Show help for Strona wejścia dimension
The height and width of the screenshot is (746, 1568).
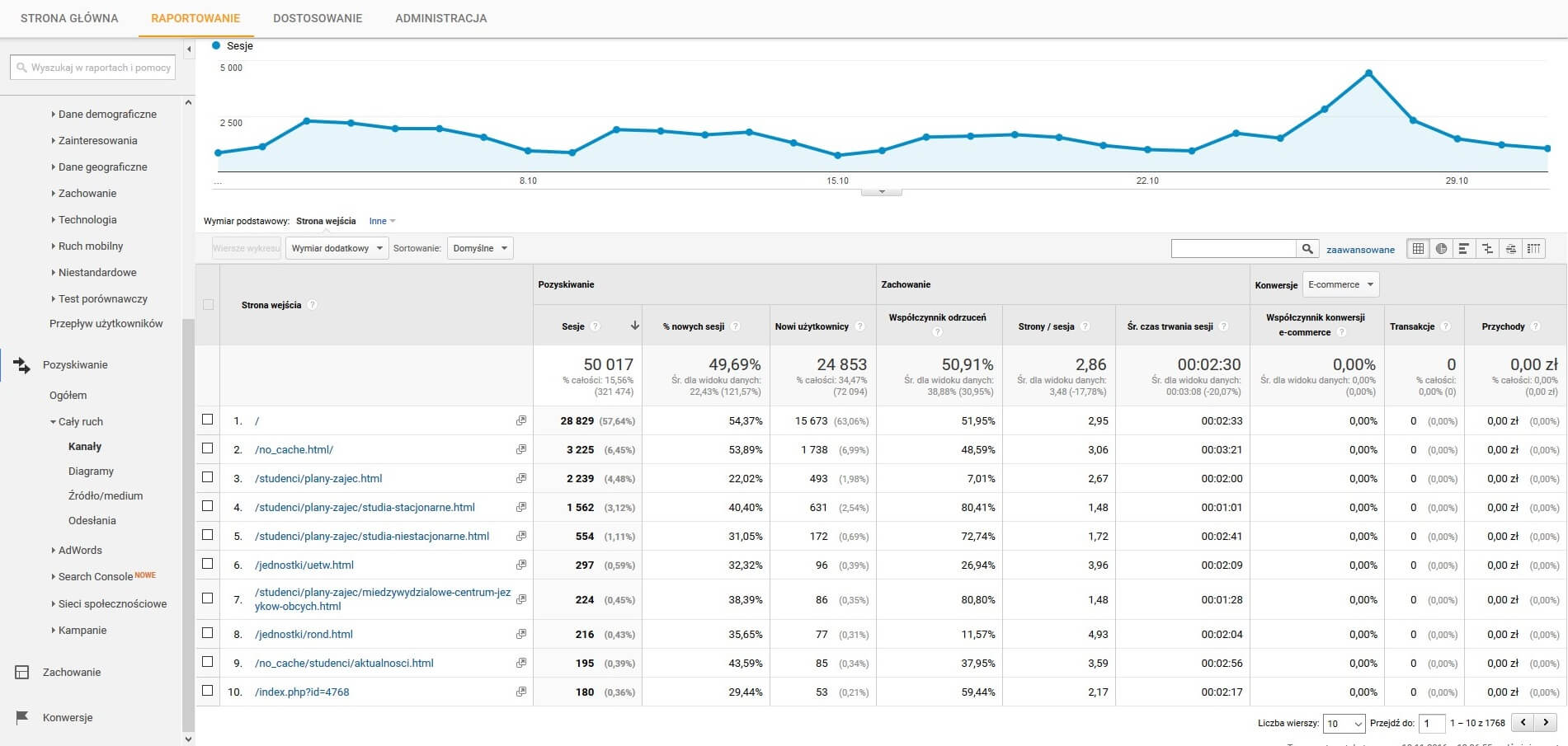click(313, 305)
